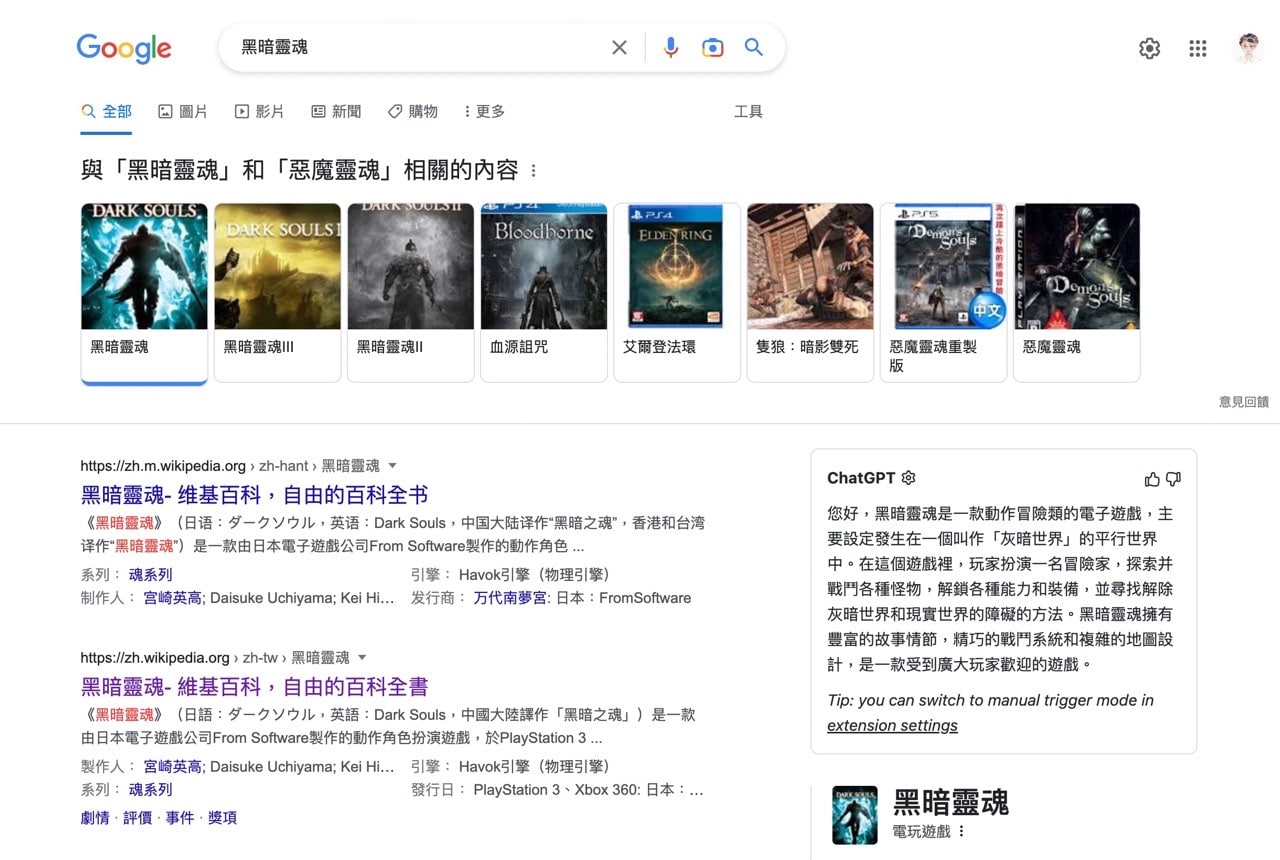Open ChatGPT extension settings gear
Image resolution: width=1280 pixels, height=860 pixels.
(908, 478)
